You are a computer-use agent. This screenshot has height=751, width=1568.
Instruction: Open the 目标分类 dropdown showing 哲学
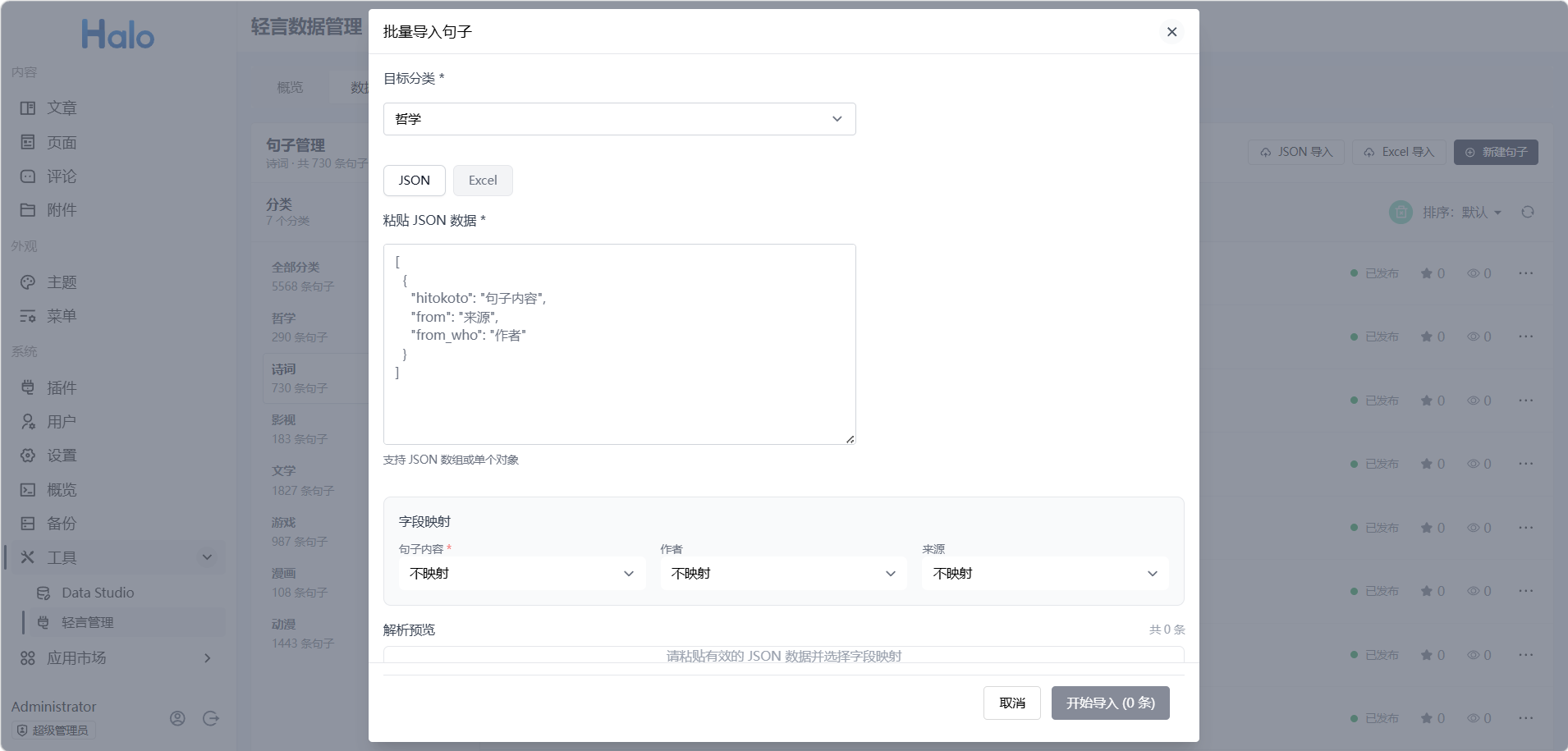pyautogui.click(x=619, y=119)
